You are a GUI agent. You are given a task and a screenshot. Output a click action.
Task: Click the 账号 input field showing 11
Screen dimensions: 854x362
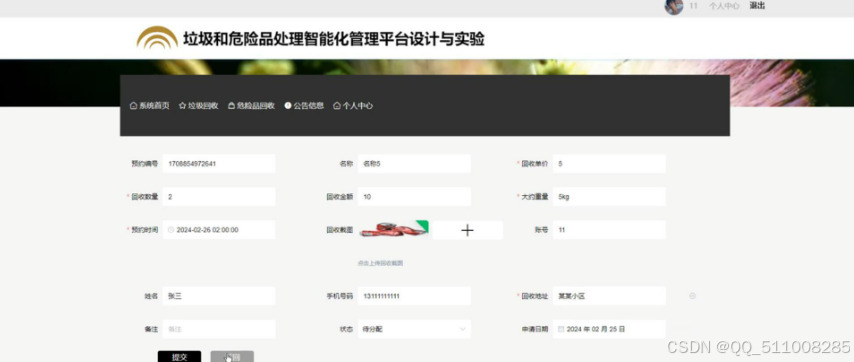(x=609, y=230)
